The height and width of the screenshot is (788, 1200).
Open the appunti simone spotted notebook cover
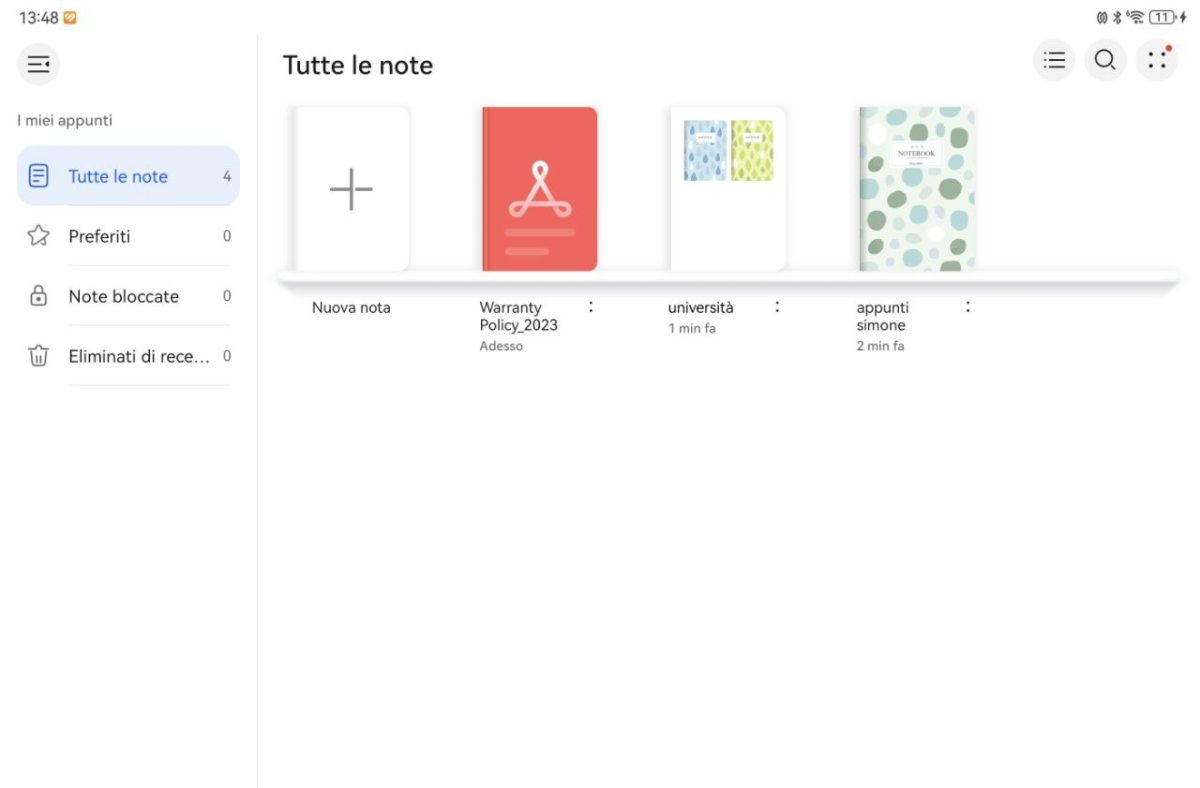tap(917, 189)
